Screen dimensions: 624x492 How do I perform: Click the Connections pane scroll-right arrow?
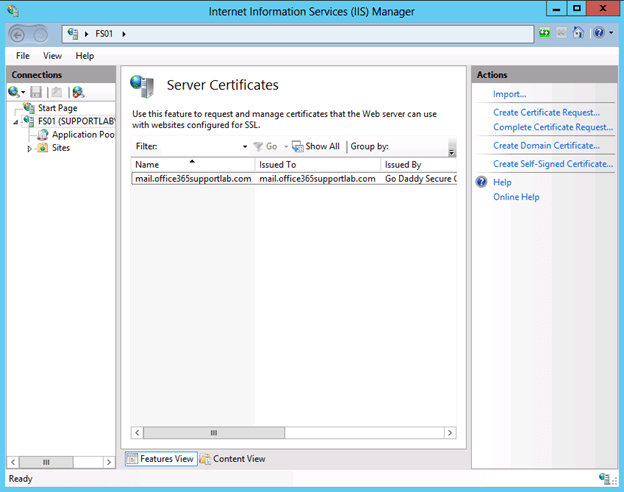tap(109, 462)
